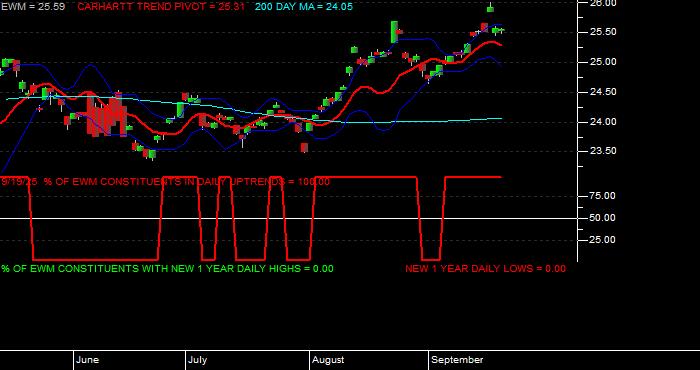Click the topmost green candlestick near 26.00
700x370 pixels.
click(x=490, y=8)
